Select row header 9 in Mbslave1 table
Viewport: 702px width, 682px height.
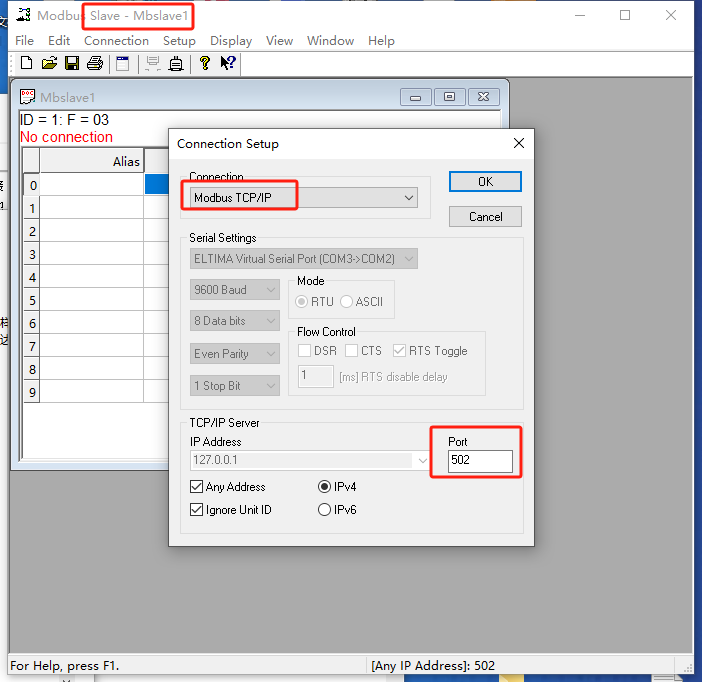click(32, 392)
